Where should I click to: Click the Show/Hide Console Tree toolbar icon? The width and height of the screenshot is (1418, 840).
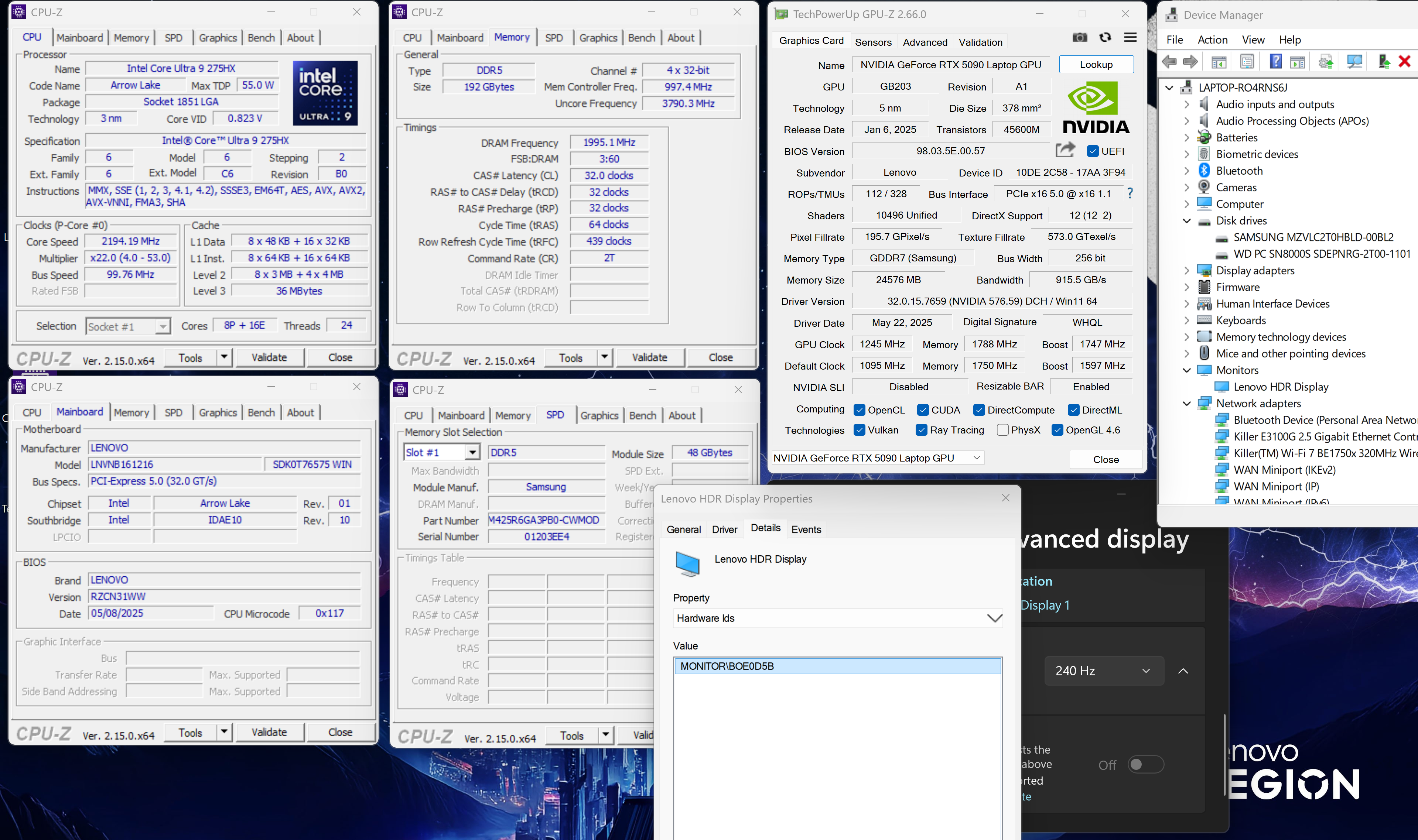pyautogui.click(x=1219, y=62)
